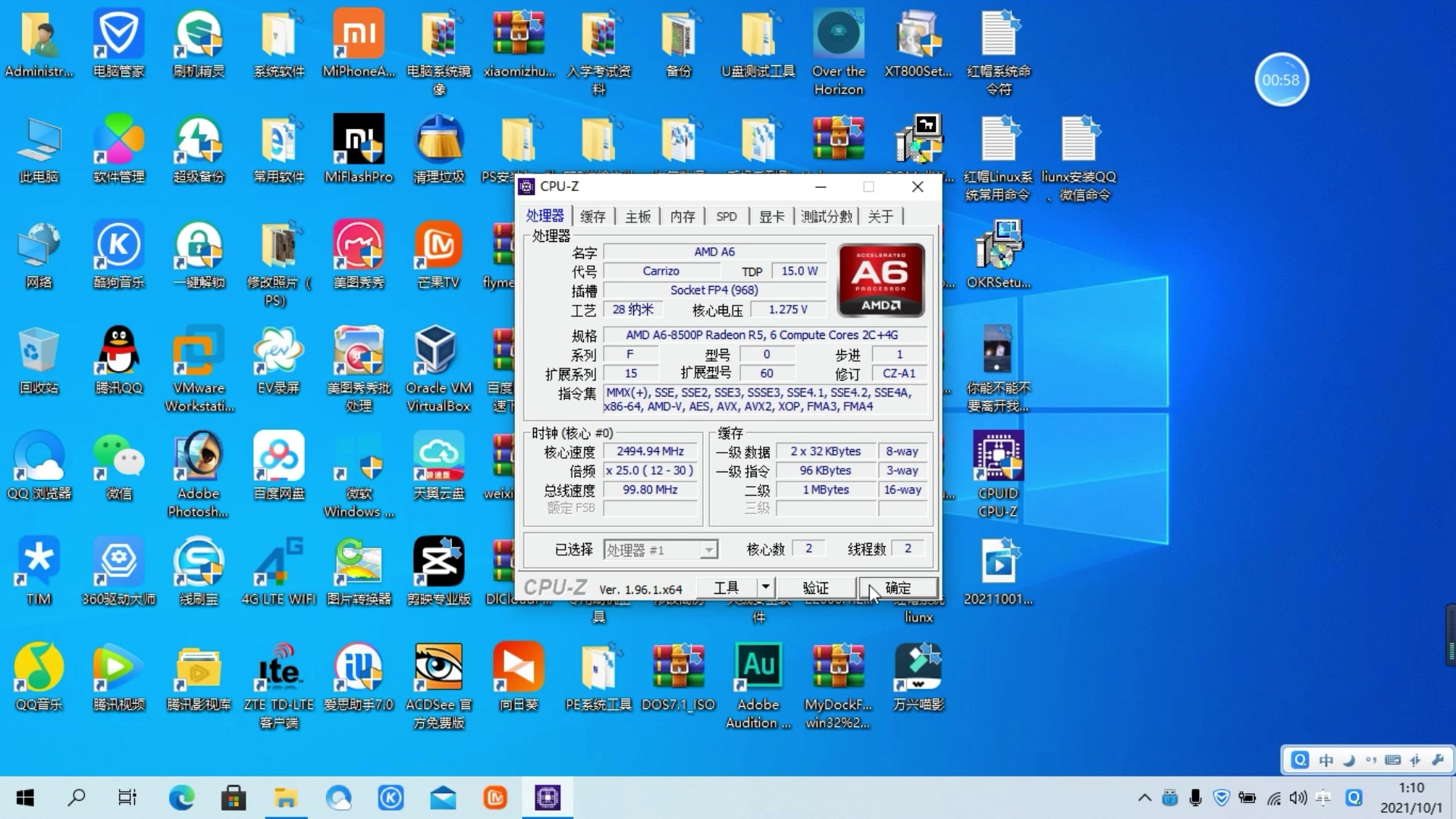
Task: Select the 百度网盘 desktop icon
Action: coord(279,466)
